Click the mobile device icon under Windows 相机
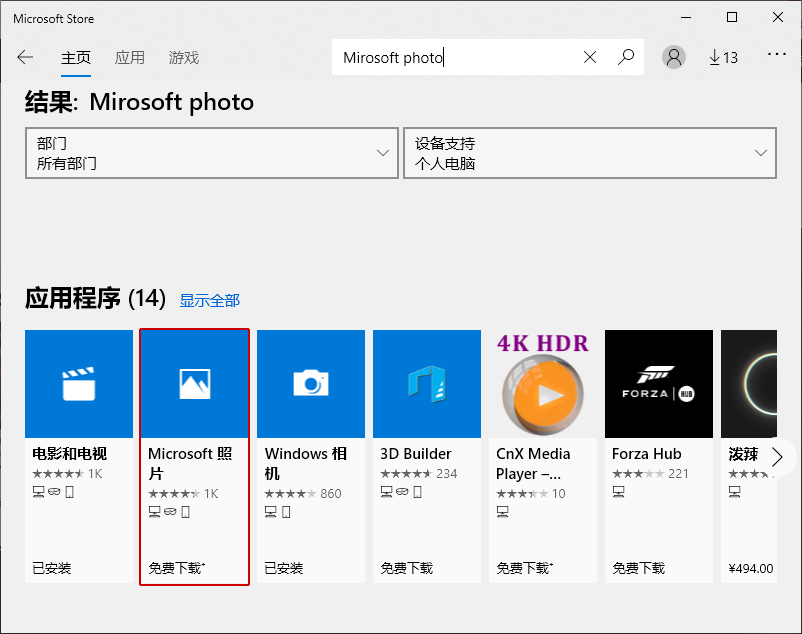 (x=286, y=512)
